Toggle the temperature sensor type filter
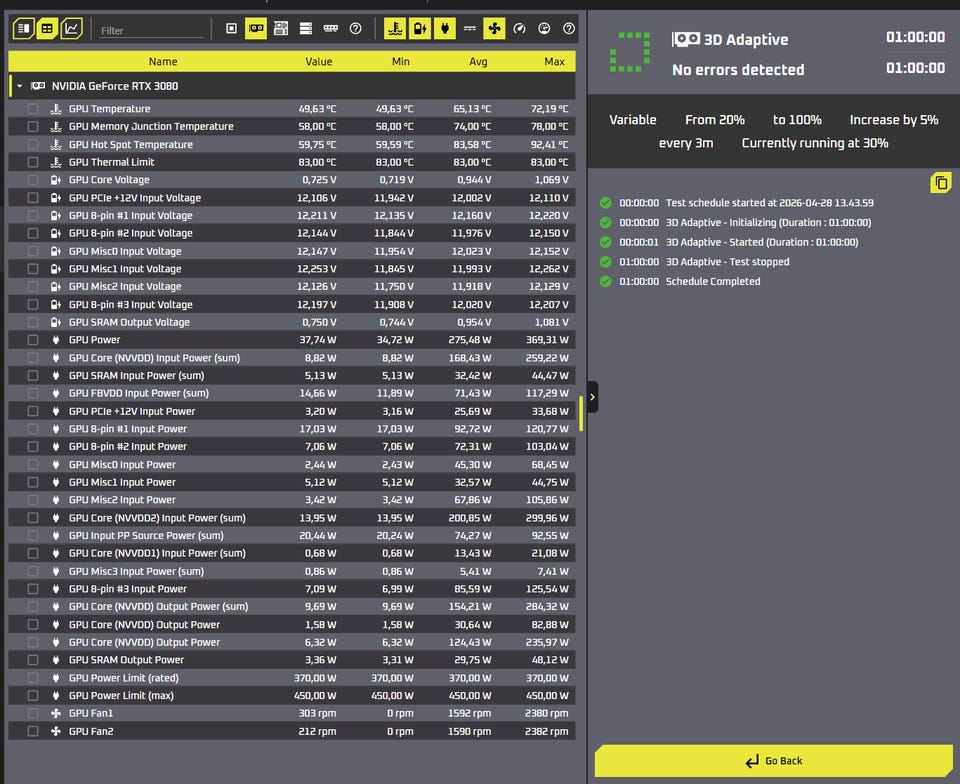 coord(396,28)
